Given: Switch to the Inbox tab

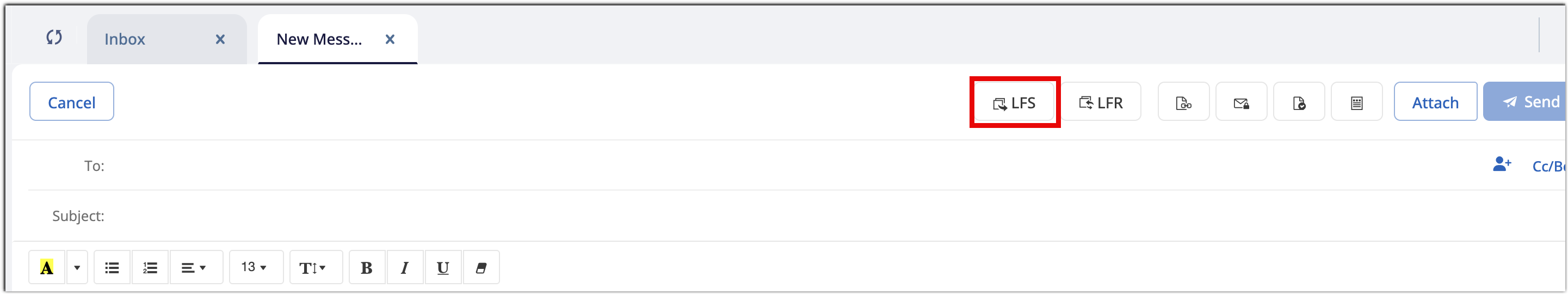Looking at the screenshot, I should coord(125,40).
